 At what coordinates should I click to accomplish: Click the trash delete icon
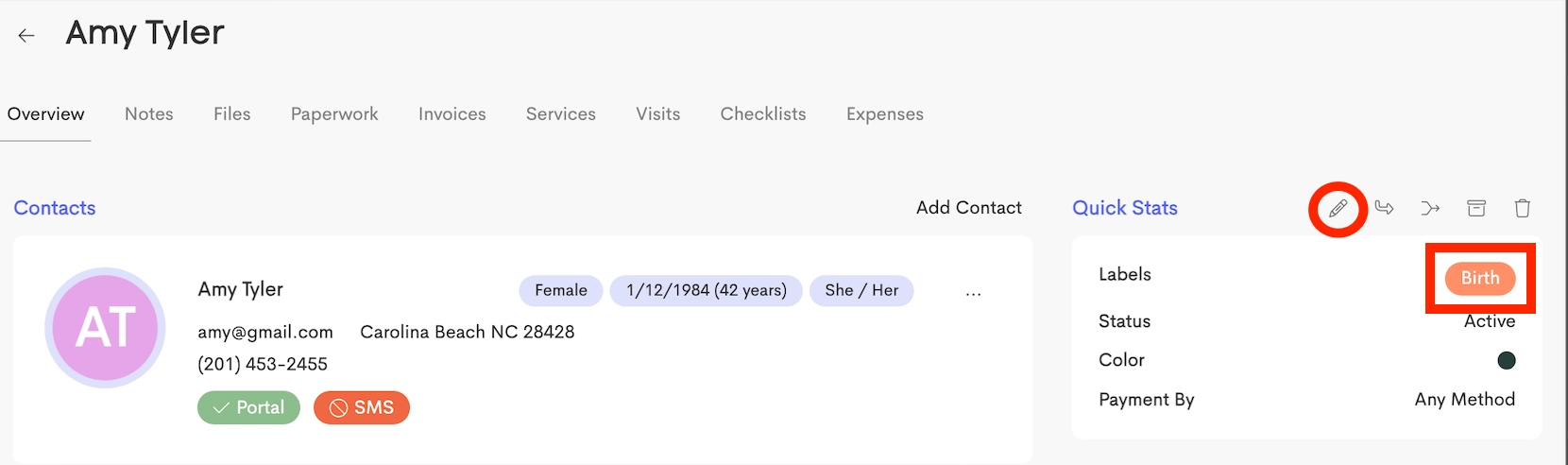point(1523,208)
